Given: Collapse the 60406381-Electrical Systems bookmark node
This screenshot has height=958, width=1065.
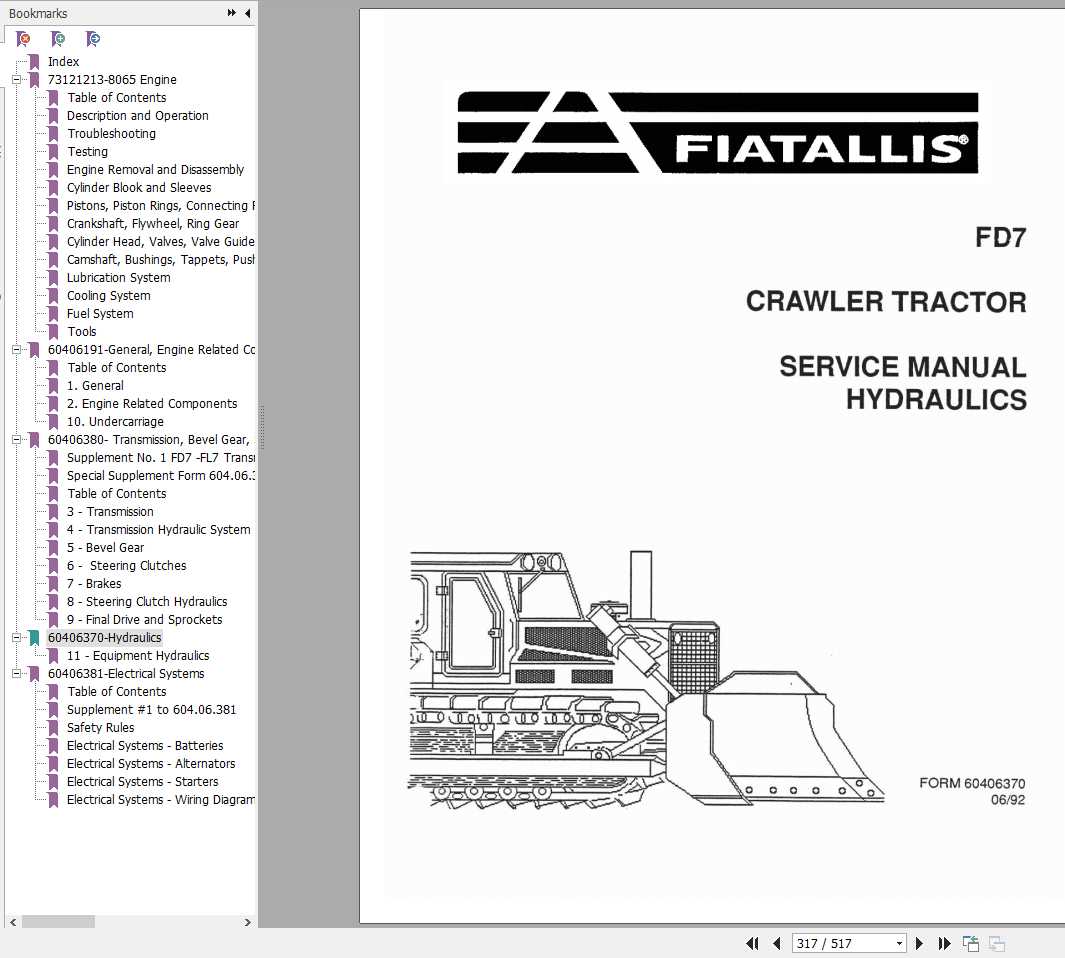Looking at the screenshot, I should coord(16,673).
